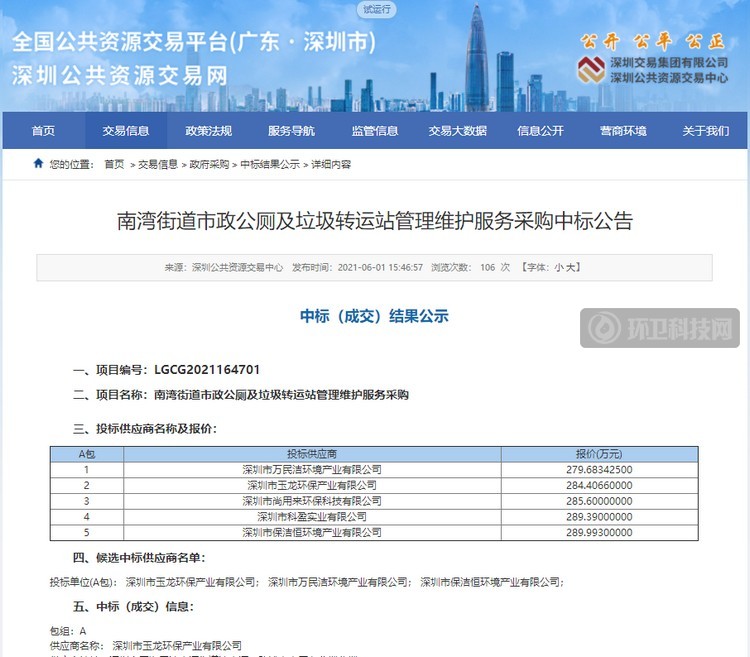Click the 首页 breadcrumb link
The image size is (750, 657).
pyautogui.click(x=114, y=164)
